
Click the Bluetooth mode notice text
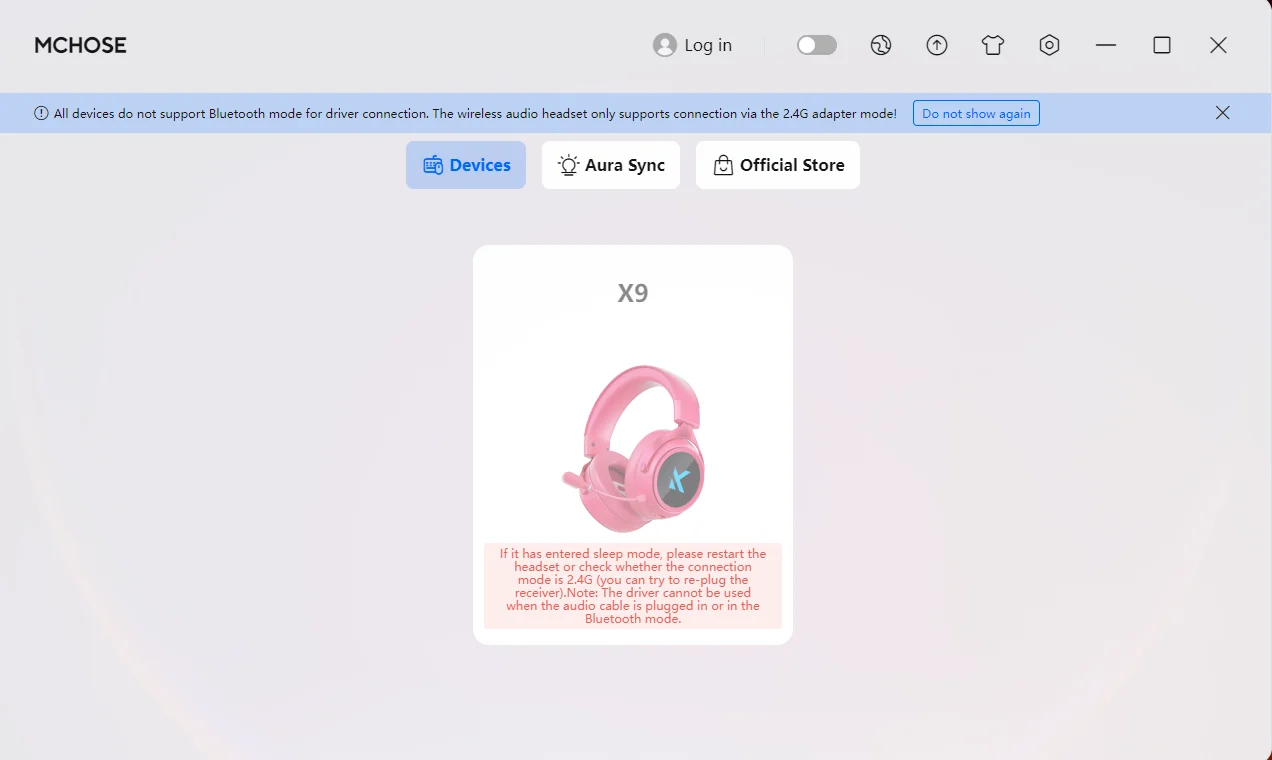point(475,113)
